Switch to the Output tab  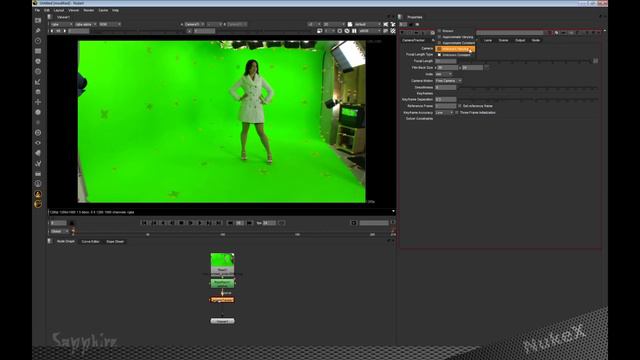pos(520,40)
